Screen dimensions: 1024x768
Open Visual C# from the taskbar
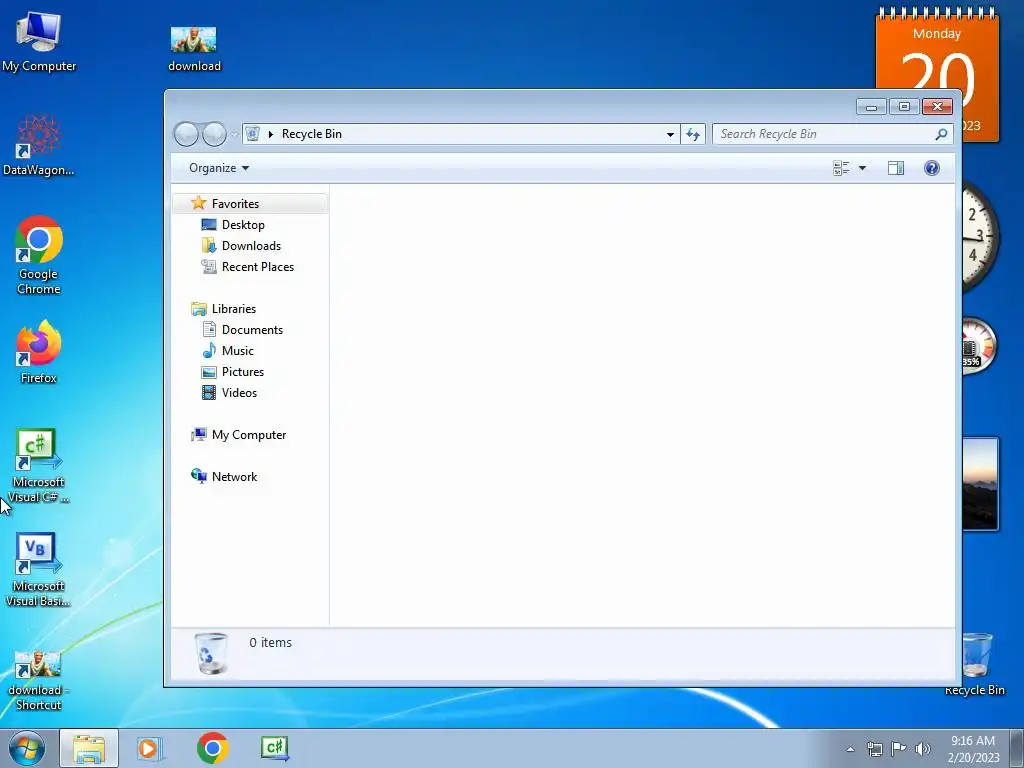(275, 748)
